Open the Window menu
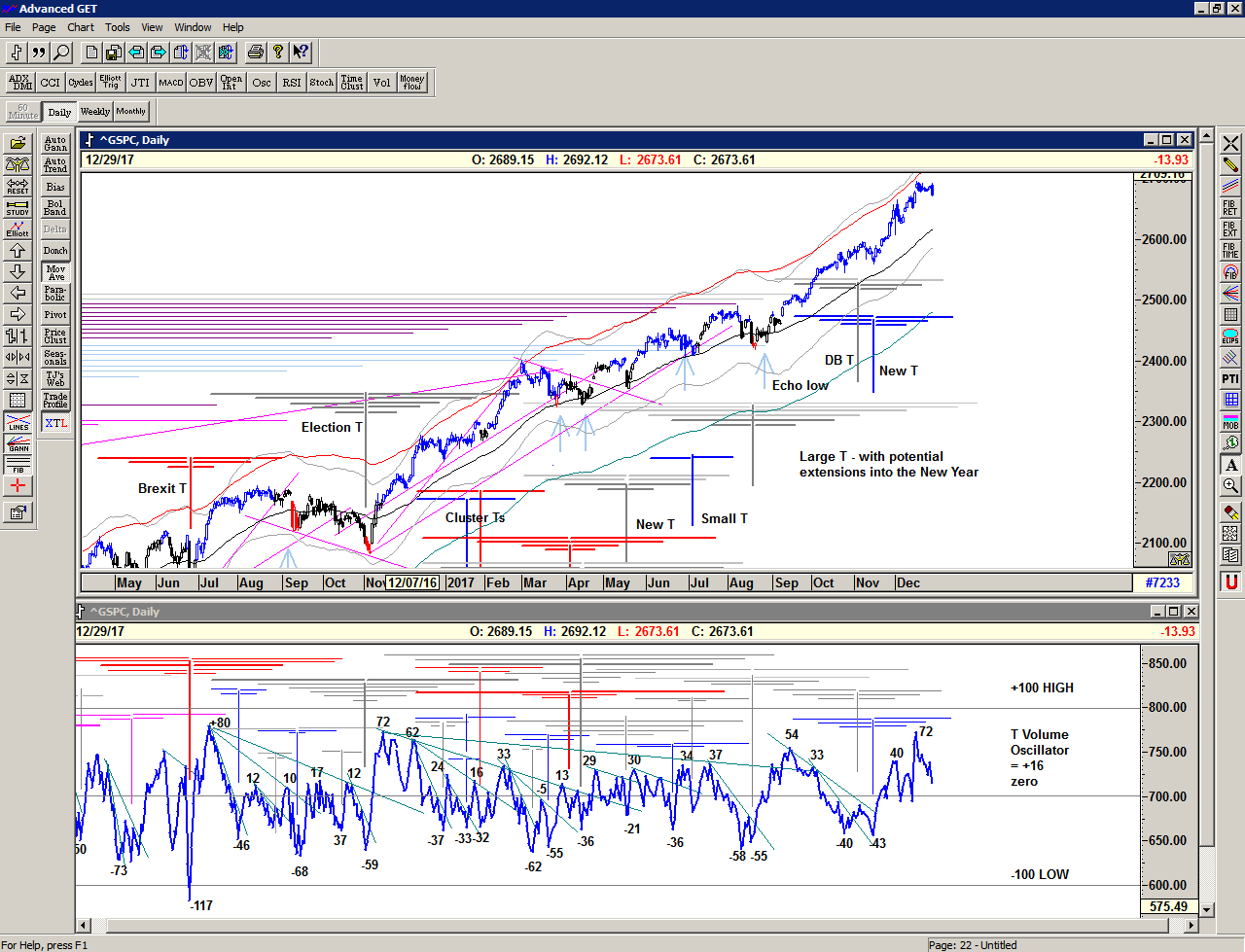Viewport: 1245px width, 952px height. point(193,27)
